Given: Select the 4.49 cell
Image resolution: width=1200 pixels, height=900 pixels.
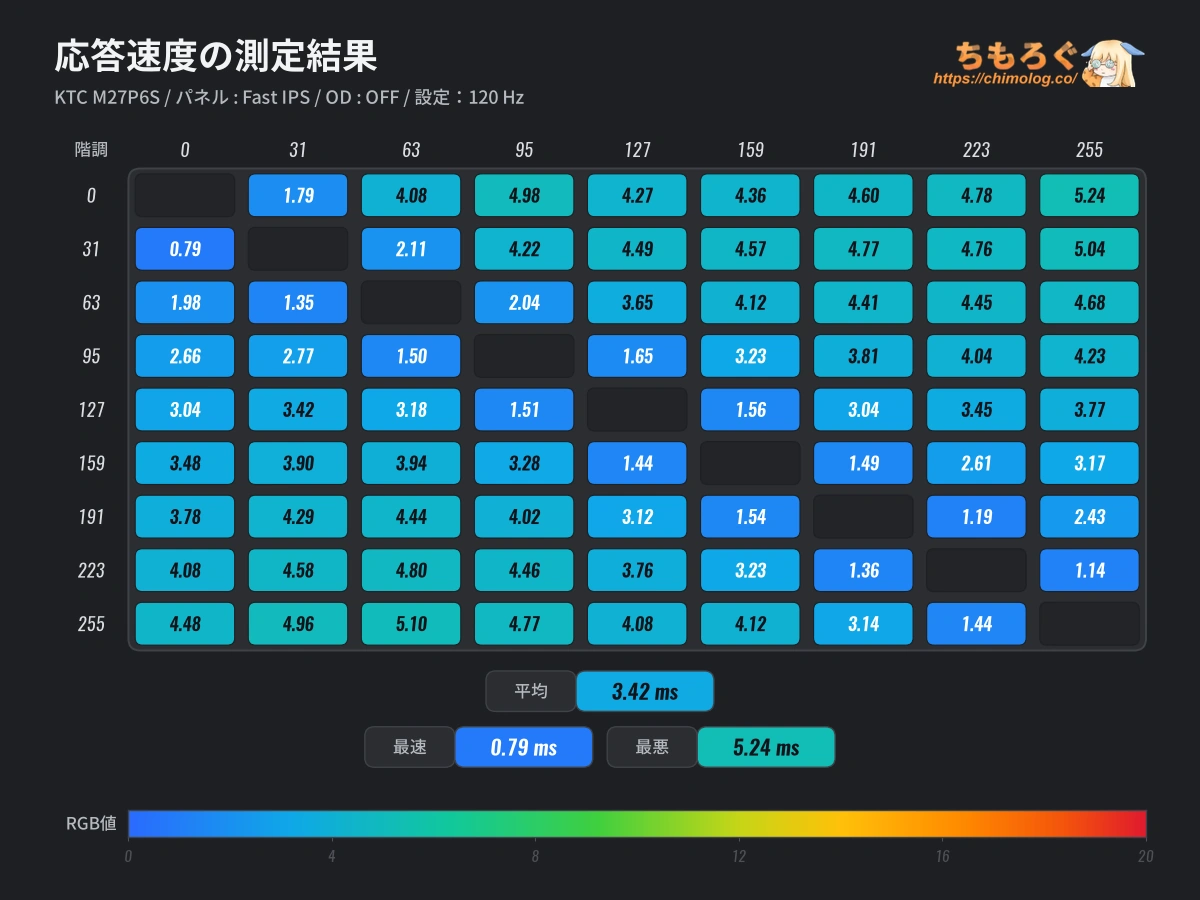Looking at the screenshot, I should pos(637,249).
